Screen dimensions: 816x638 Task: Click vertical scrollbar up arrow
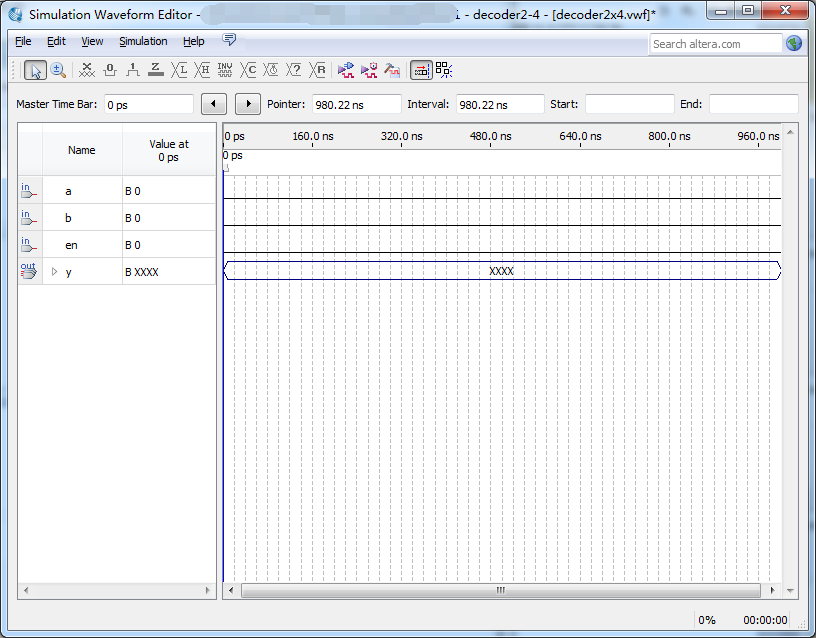(790, 132)
